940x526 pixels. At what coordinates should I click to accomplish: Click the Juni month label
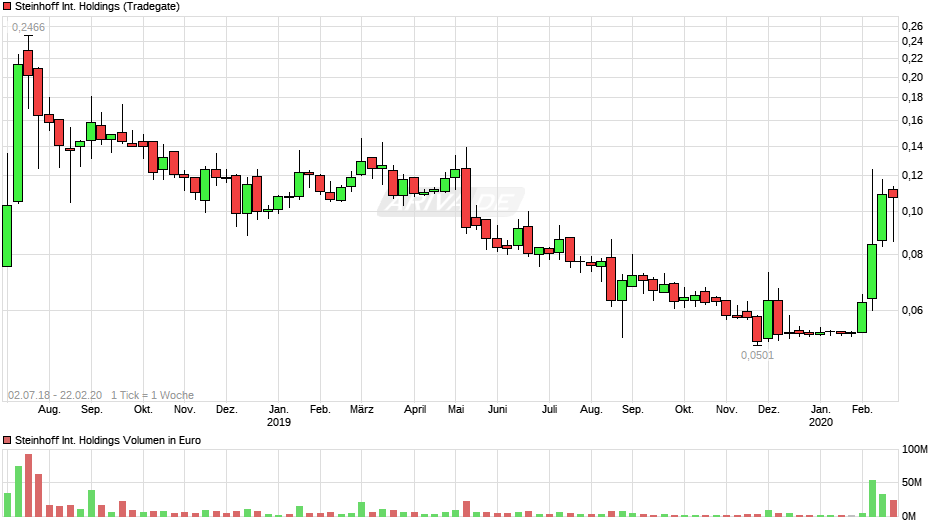(x=498, y=409)
